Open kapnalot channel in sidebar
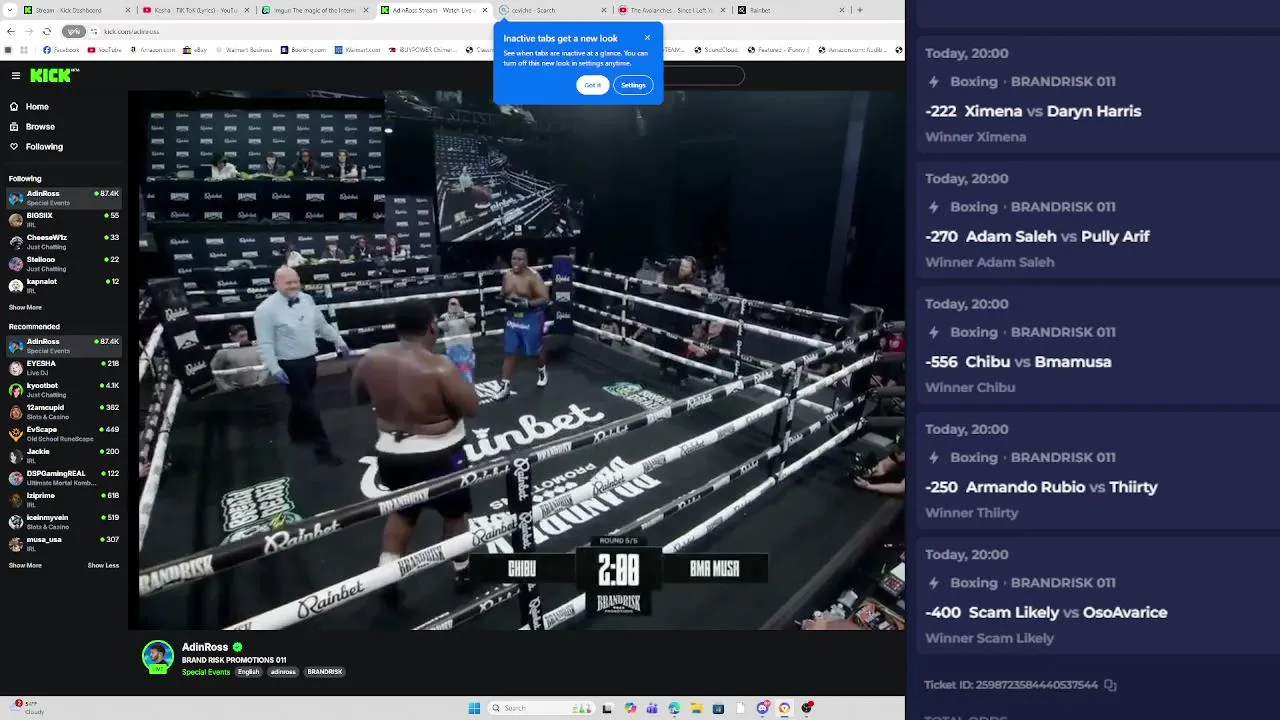 pyautogui.click(x=64, y=286)
